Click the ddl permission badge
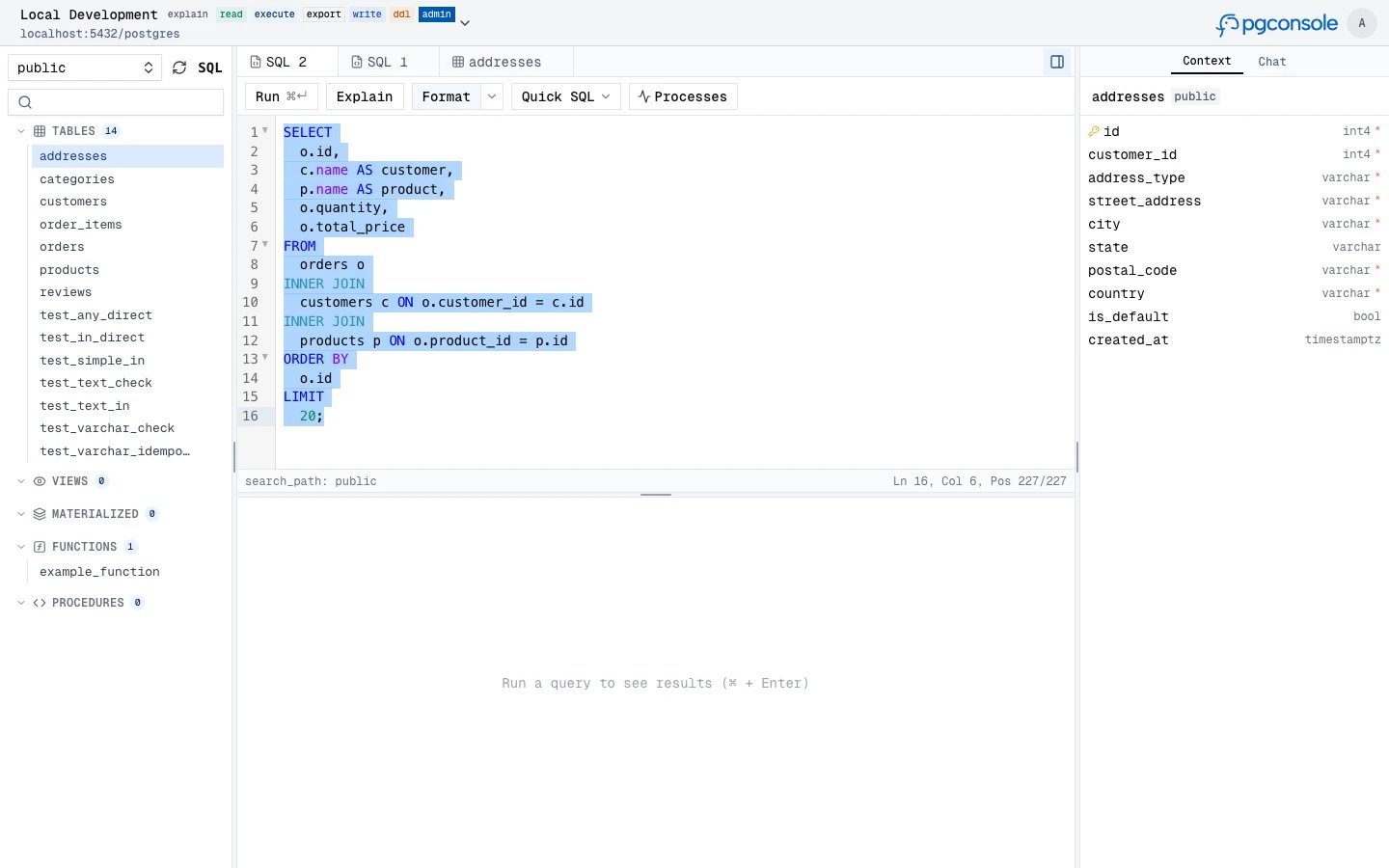Viewport: 1389px width, 868px height. (402, 14)
